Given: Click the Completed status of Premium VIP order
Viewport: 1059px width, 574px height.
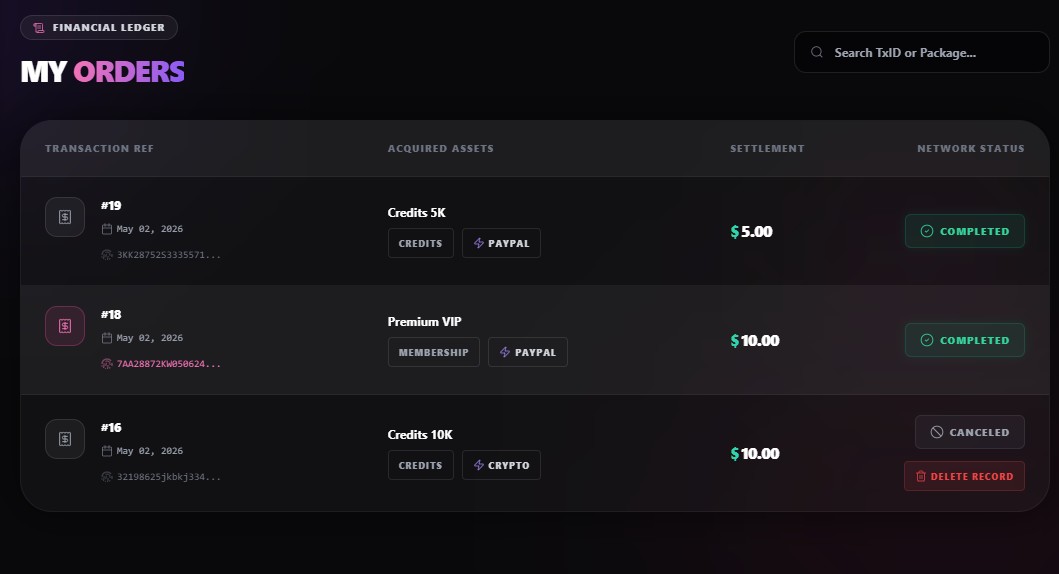Looking at the screenshot, I should click(964, 340).
